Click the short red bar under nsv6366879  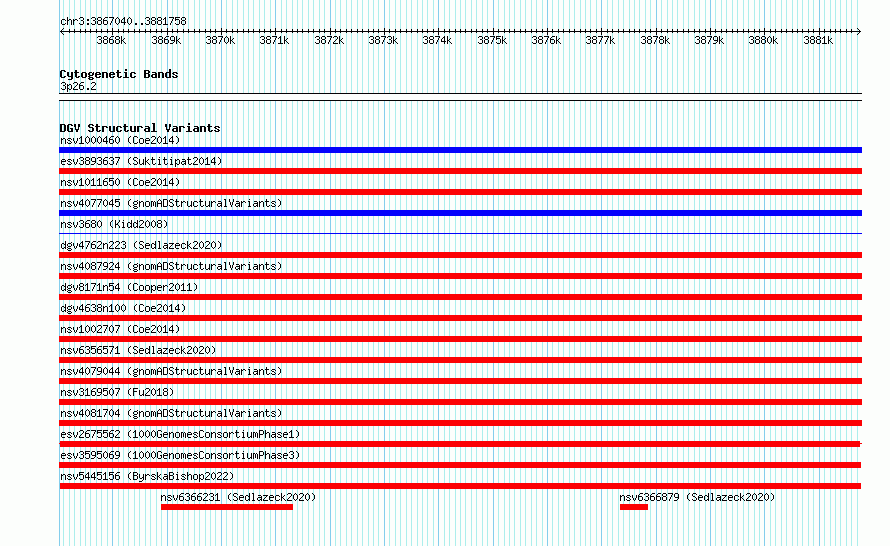pyautogui.click(x=634, y=507)
